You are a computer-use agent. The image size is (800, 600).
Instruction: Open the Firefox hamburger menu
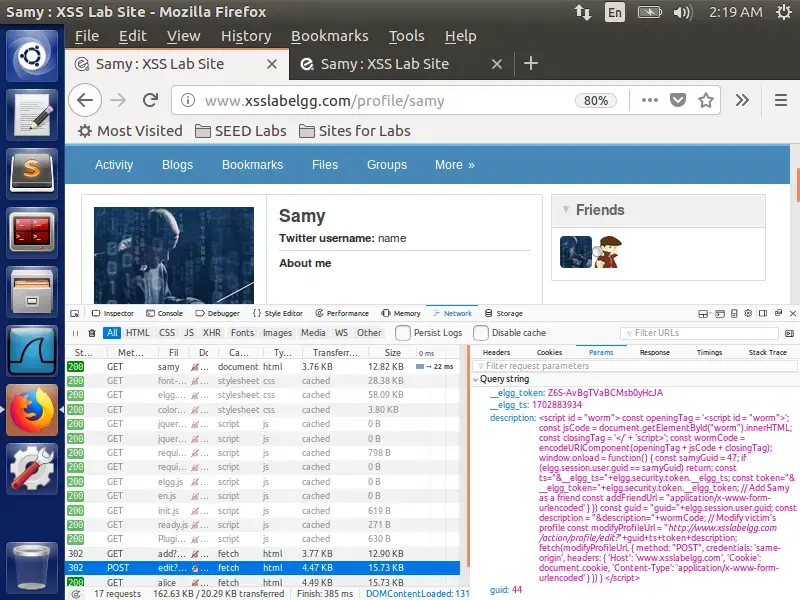pyautogui.click(x=781, y=100)
